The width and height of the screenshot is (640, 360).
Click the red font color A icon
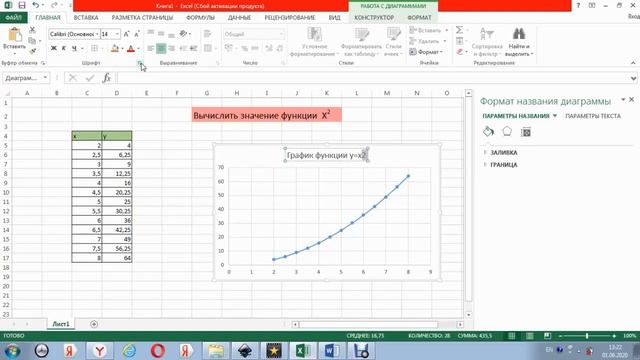coord(131,49)
